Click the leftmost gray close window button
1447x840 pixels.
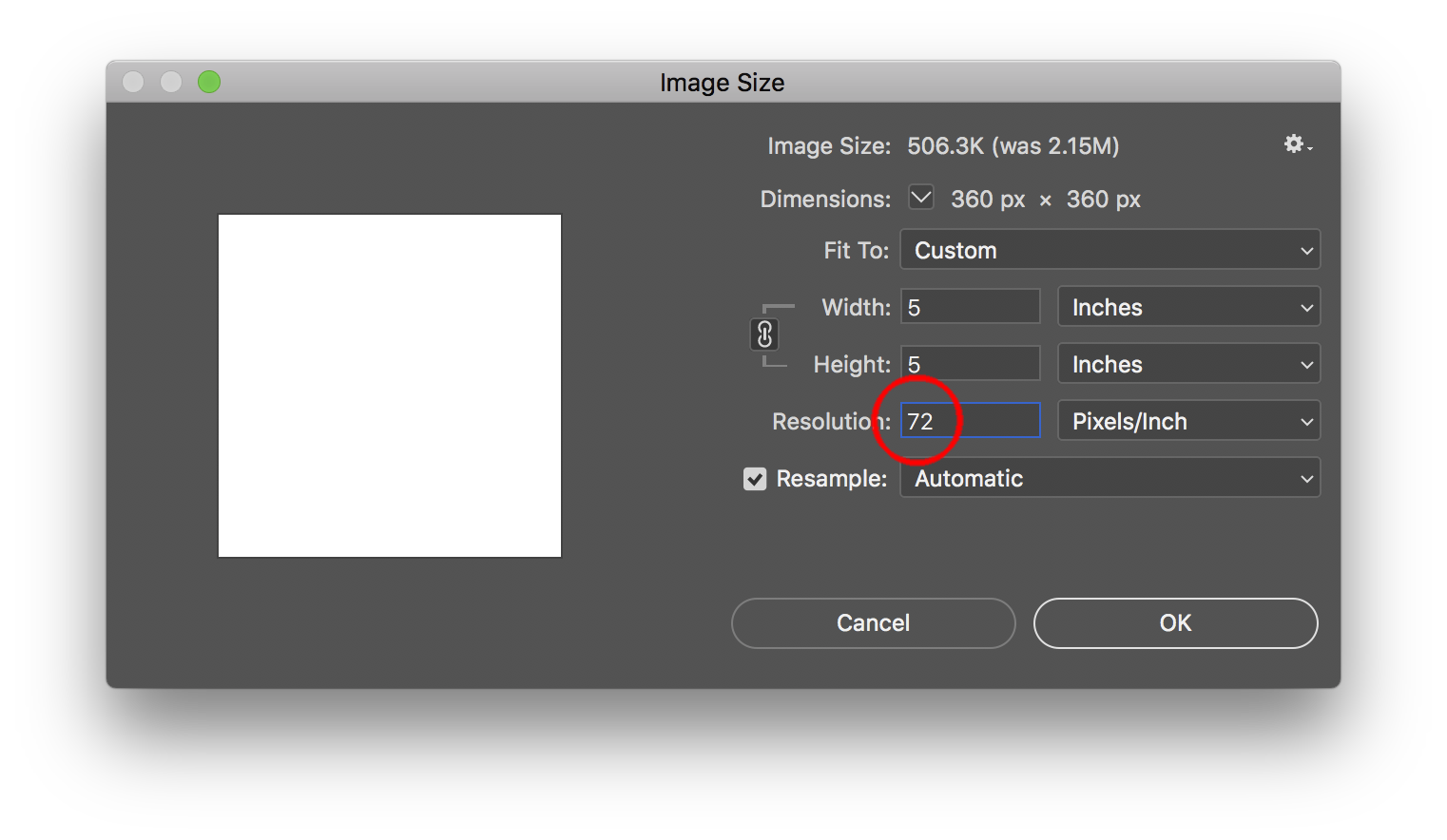[x=133, y=83]
